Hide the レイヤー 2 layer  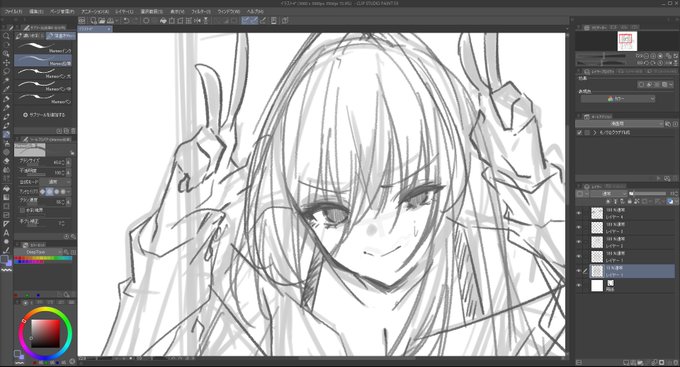point(579,242)
